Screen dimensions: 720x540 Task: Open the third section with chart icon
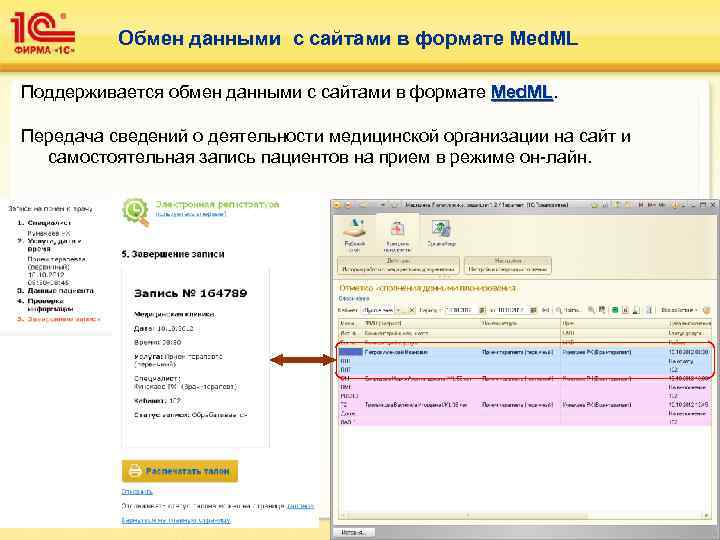[441, 233]
